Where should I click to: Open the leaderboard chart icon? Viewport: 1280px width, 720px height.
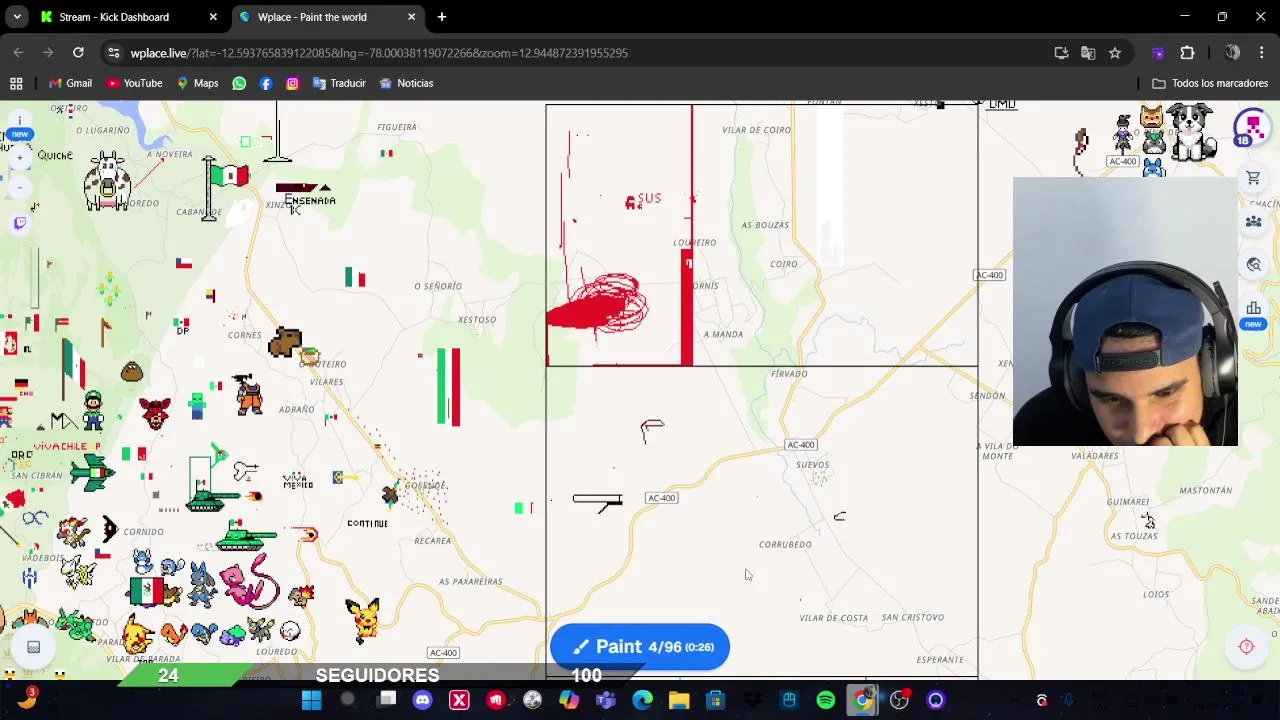point(1253,308)
